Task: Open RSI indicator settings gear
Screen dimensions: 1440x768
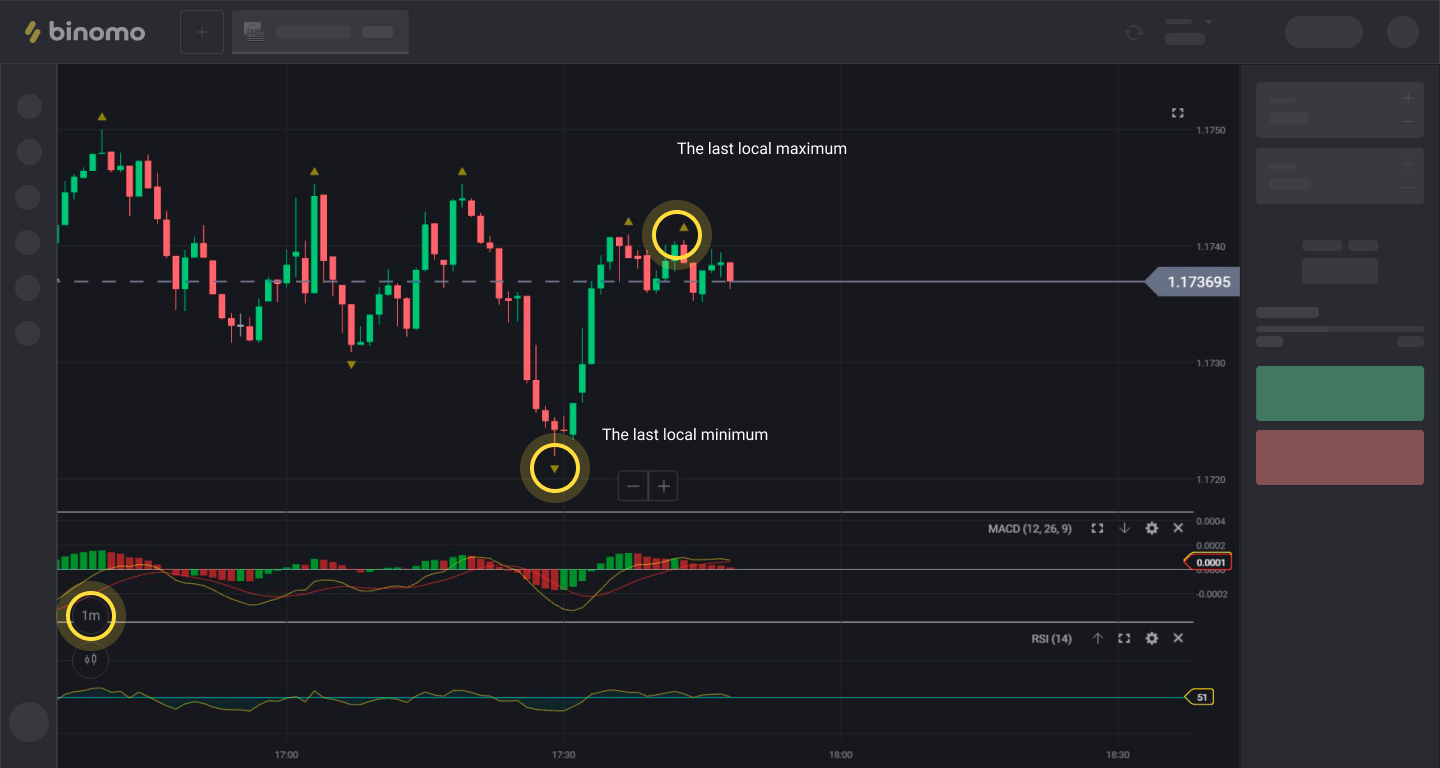Action: pos(1151,638)
